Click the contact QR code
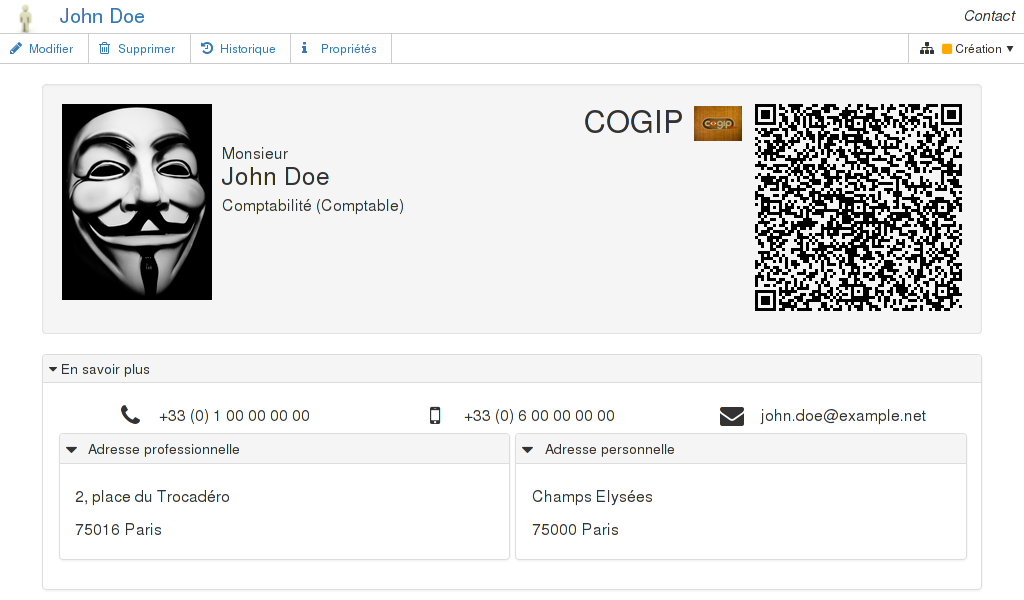This screenshot has height=600, width=1024. point(858,208)
